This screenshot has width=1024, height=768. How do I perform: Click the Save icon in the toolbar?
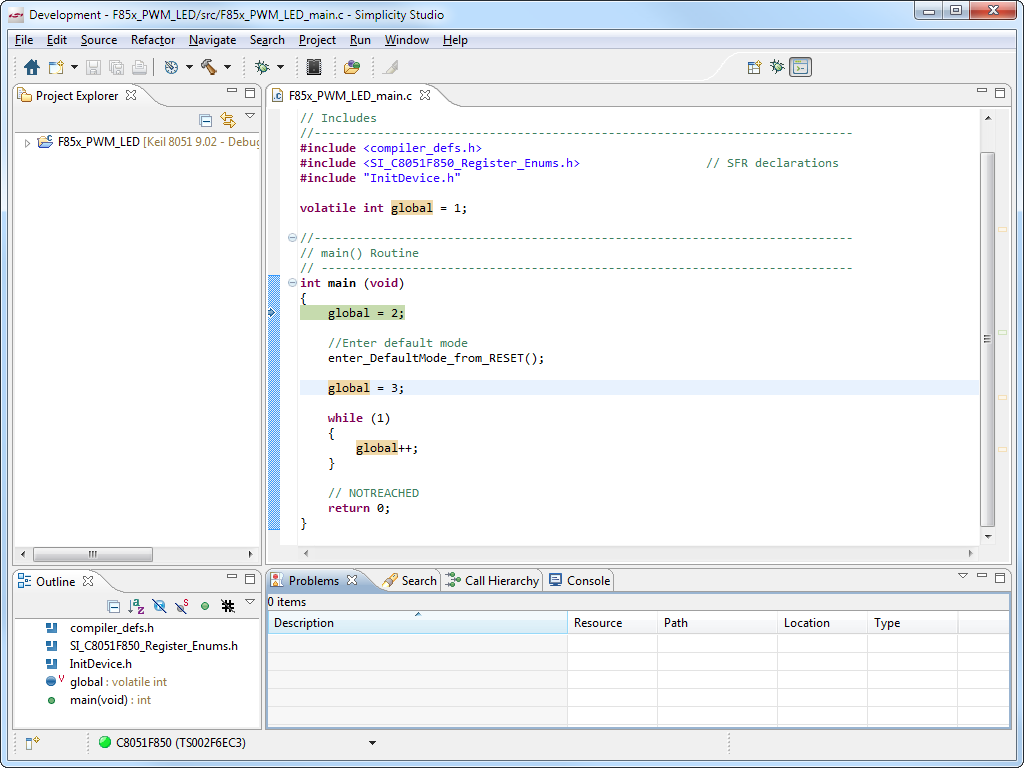tap(92, 67)
